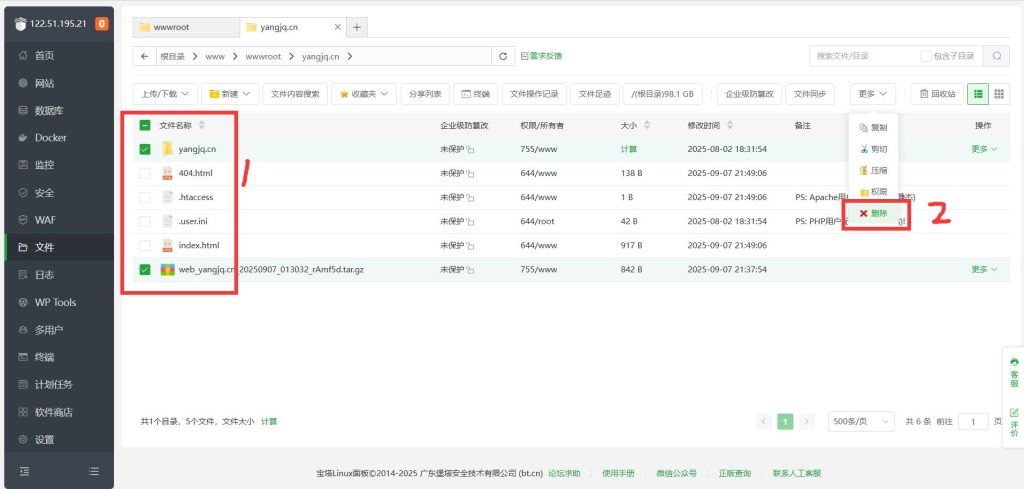Open the 网站 websites section
This screenshot has width=1024, height=489.
click(44, 83)
